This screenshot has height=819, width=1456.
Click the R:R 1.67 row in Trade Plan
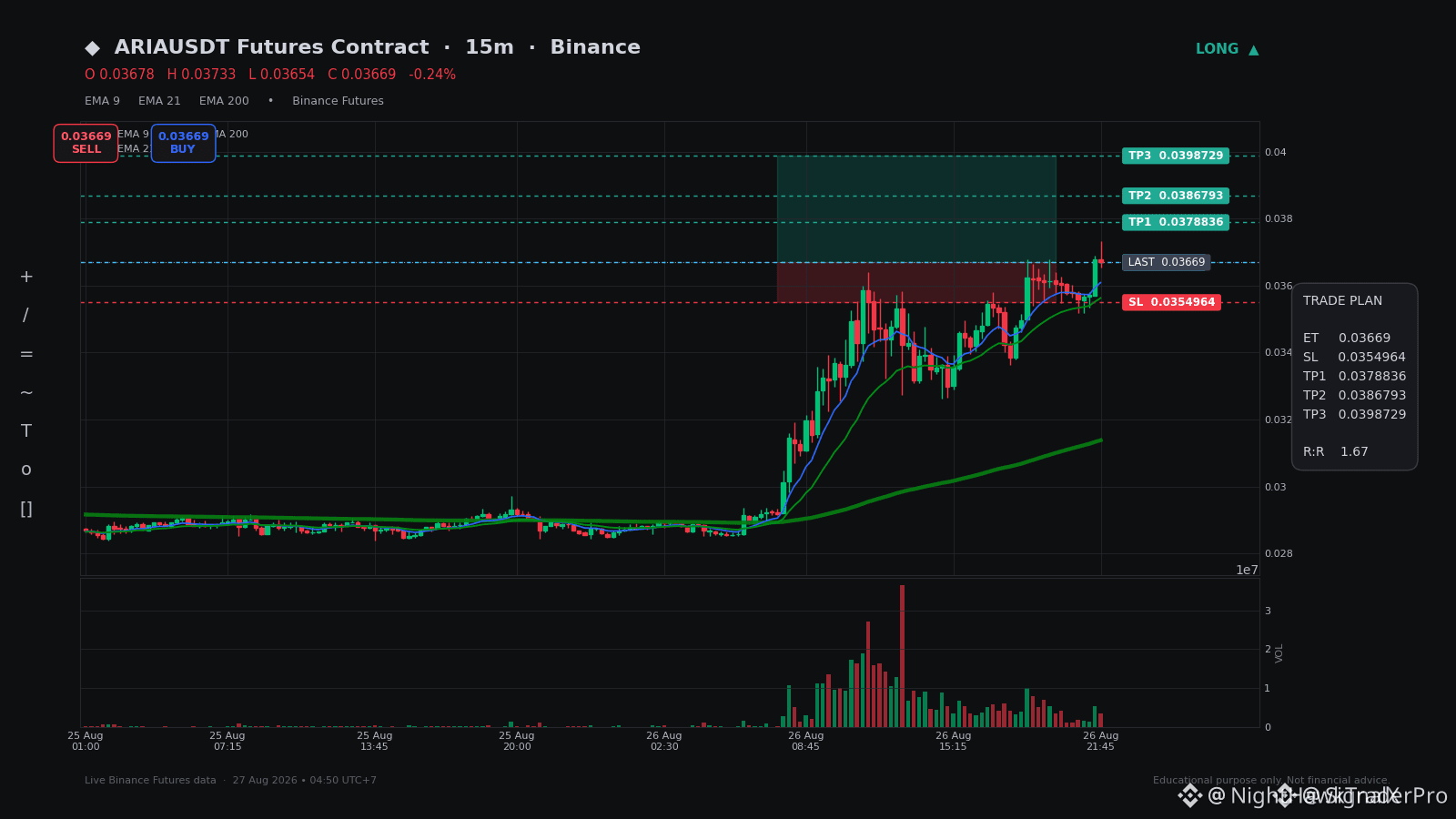click(1336, 452)
